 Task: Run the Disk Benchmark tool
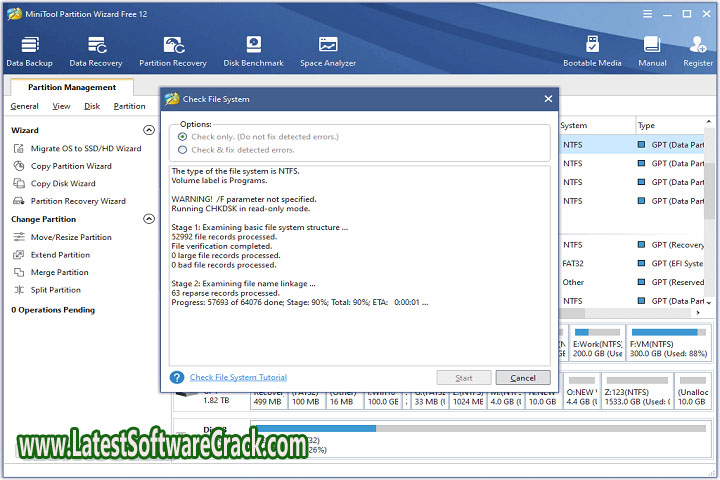click(x=253, y=50)
